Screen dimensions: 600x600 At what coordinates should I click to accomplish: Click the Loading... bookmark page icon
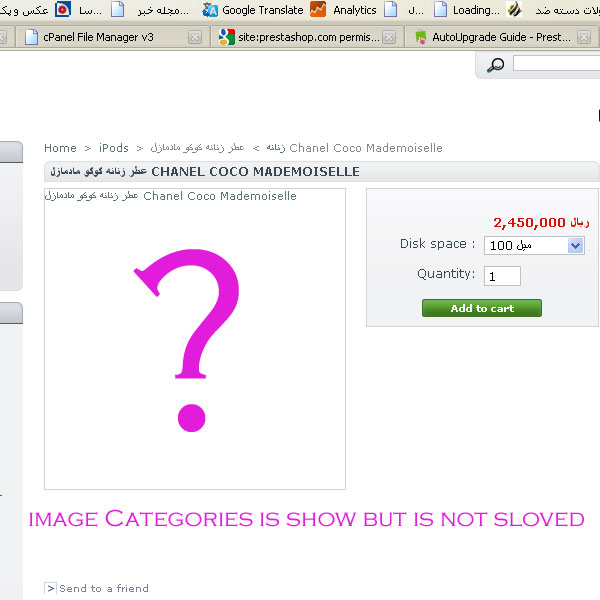[x=440, y=9]
